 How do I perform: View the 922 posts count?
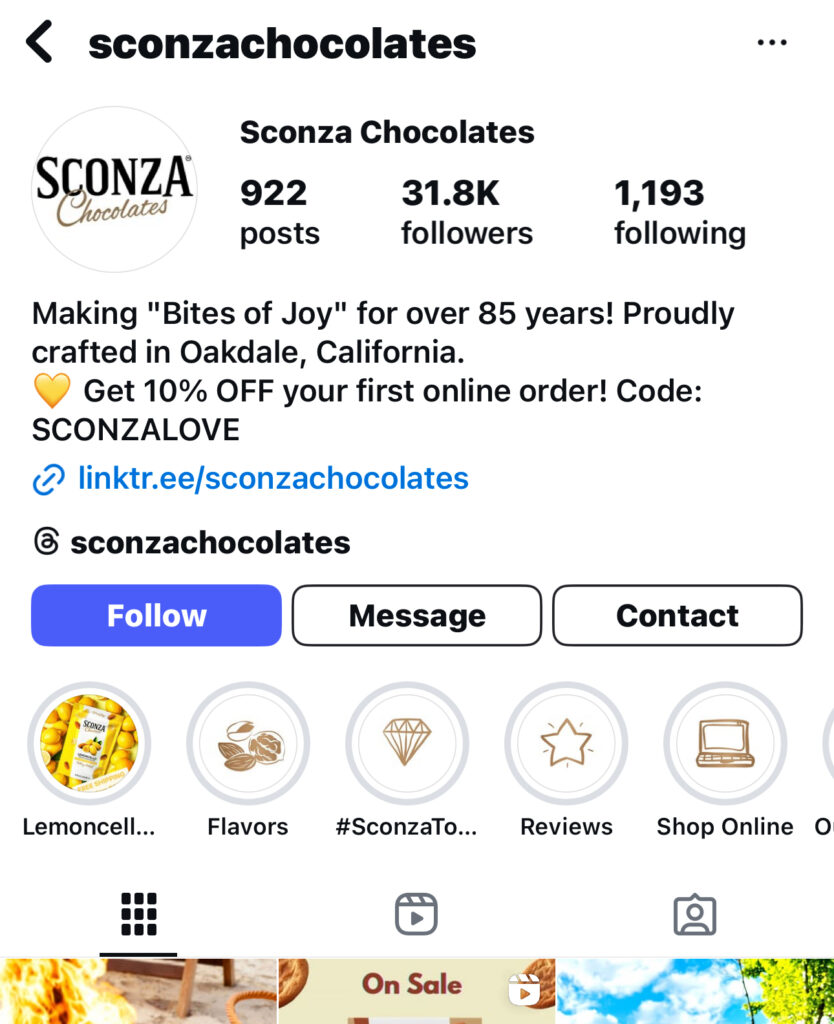point(279,212)
